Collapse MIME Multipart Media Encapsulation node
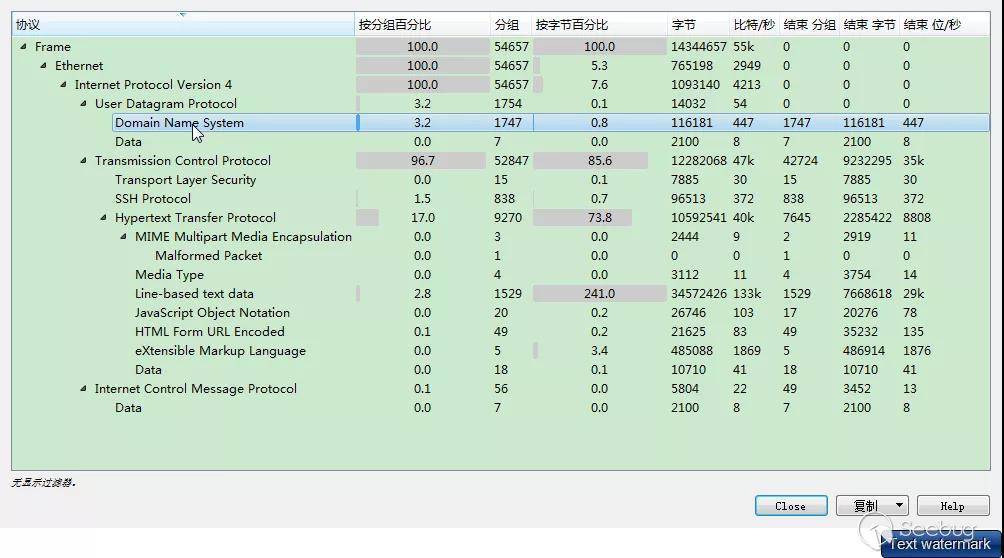The height and width of the screenshot is (558, 1004). [x=124, y=236]
